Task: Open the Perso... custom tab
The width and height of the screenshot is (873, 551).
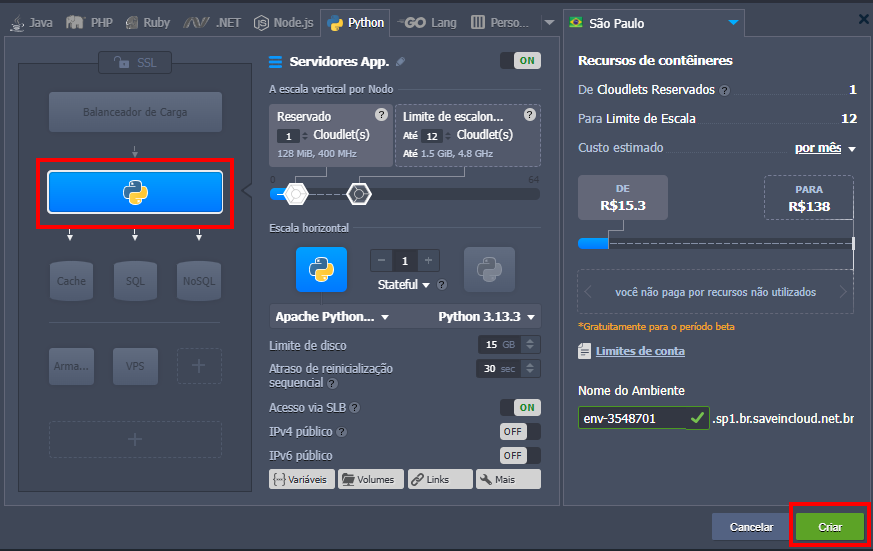Action: click(500, 23)
